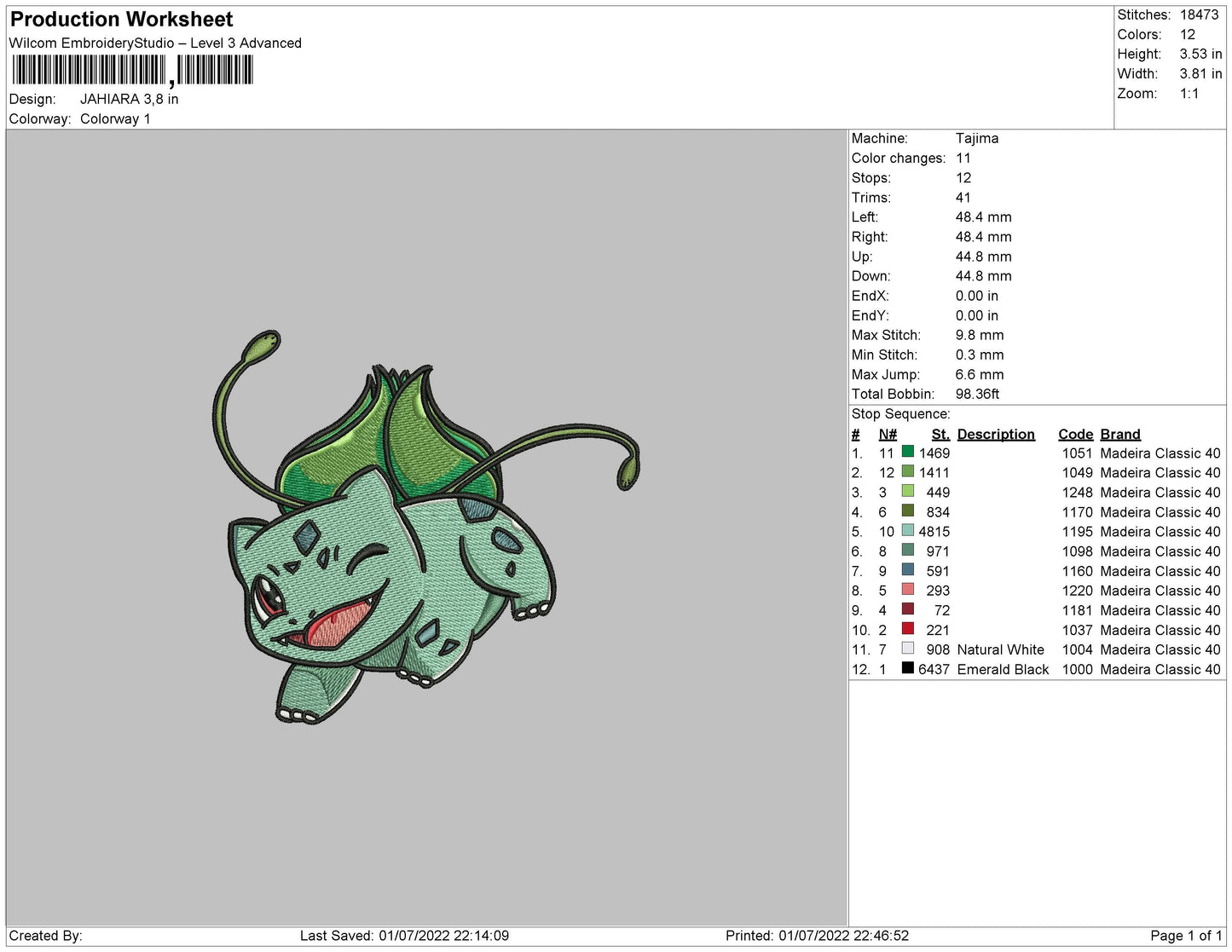Screen dimensions: 1232x952
Task: Click the 'Natural White' description
Action: pos(1001,649)
